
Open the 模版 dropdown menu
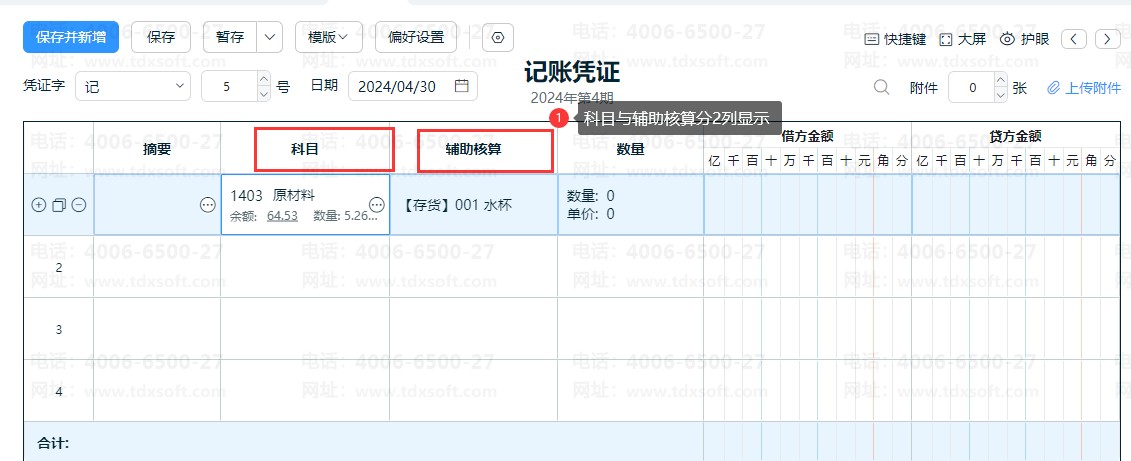click(328, 37)
